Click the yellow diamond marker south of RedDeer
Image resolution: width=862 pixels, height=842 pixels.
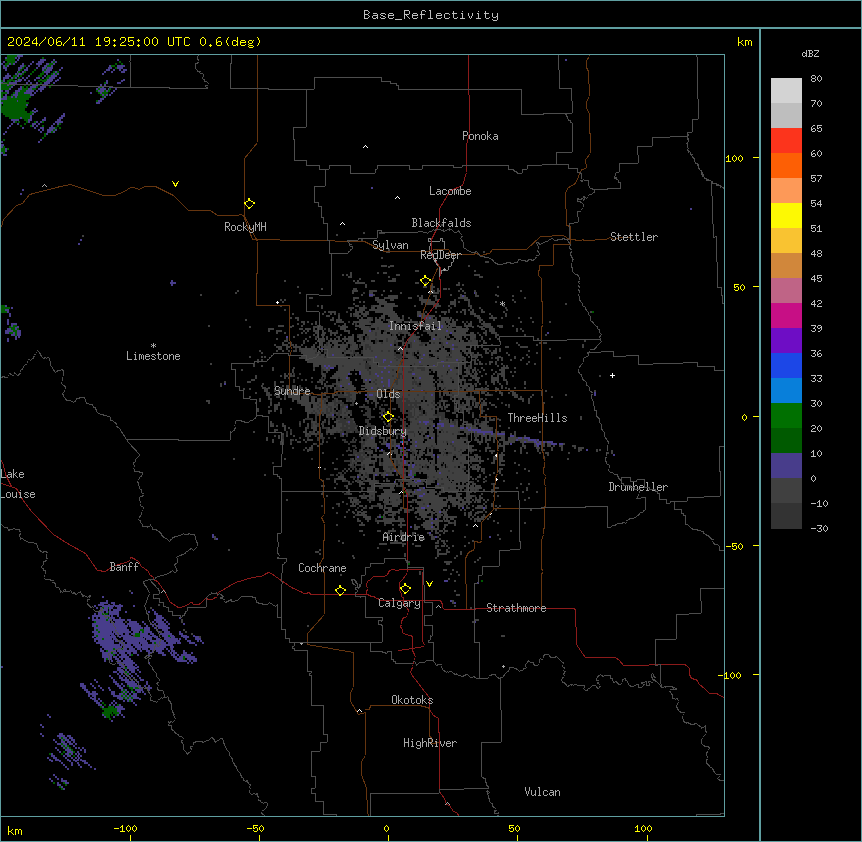(426, 281)
